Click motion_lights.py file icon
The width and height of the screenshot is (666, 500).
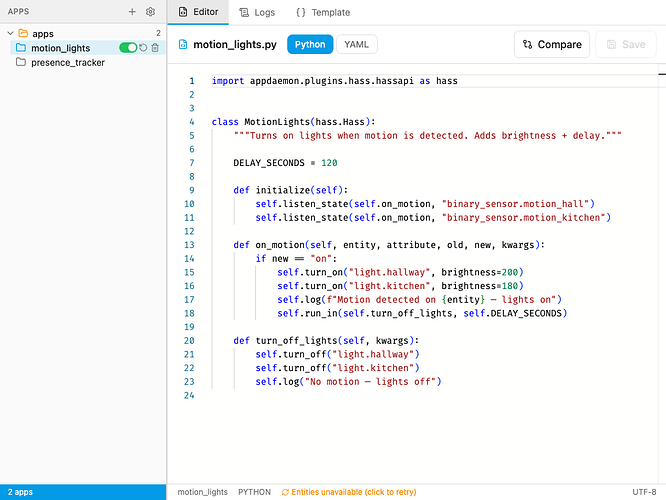(x=183, y=44)
